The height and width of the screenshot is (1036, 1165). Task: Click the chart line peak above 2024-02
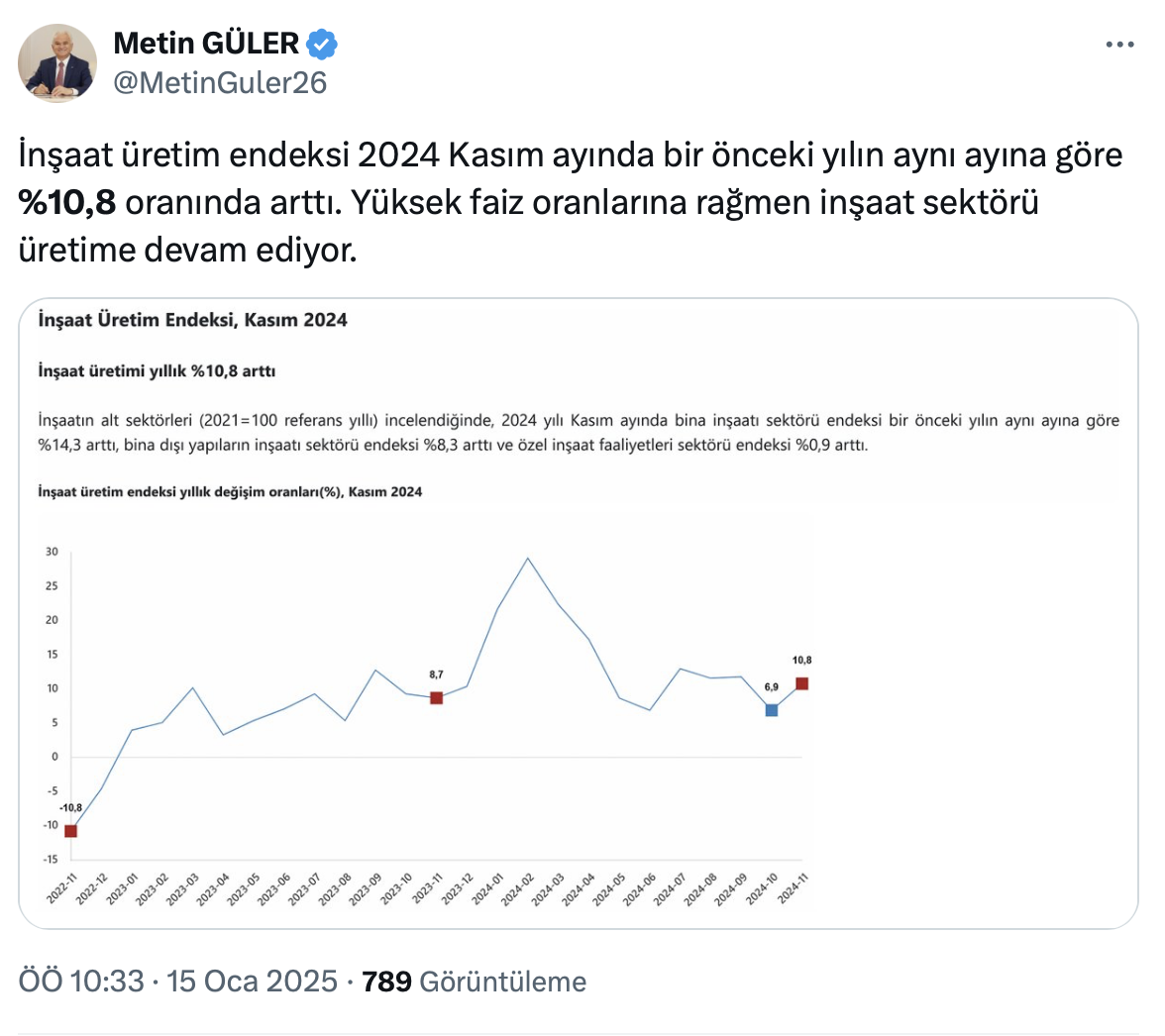pyautogui.click(x=527, y=559)
